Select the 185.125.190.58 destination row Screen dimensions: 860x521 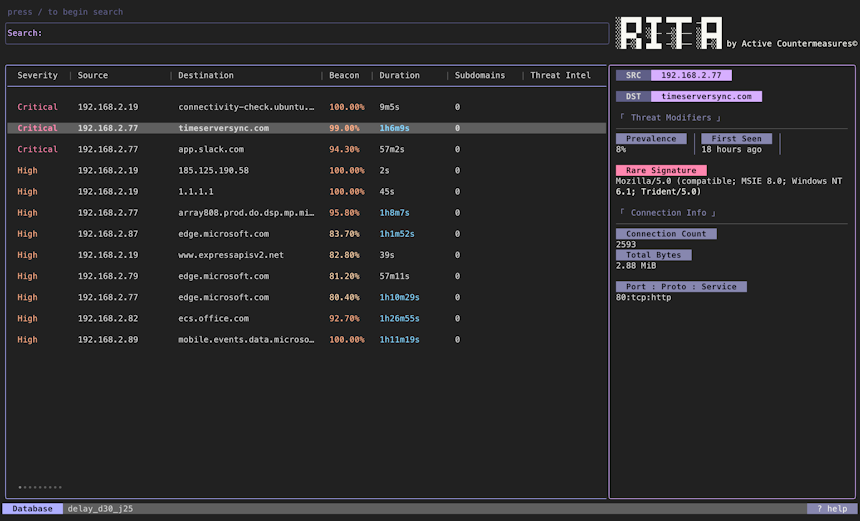tap(307, 171)
